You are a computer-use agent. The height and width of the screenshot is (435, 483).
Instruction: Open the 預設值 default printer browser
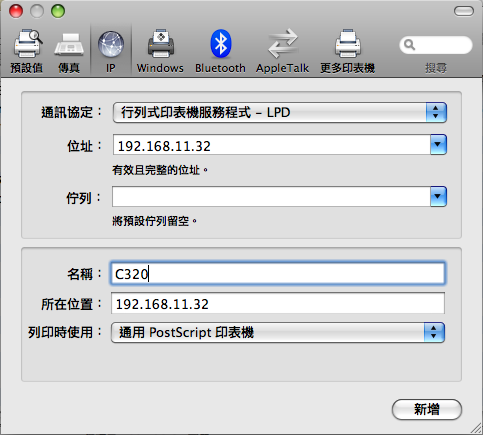tap(27, 51)
